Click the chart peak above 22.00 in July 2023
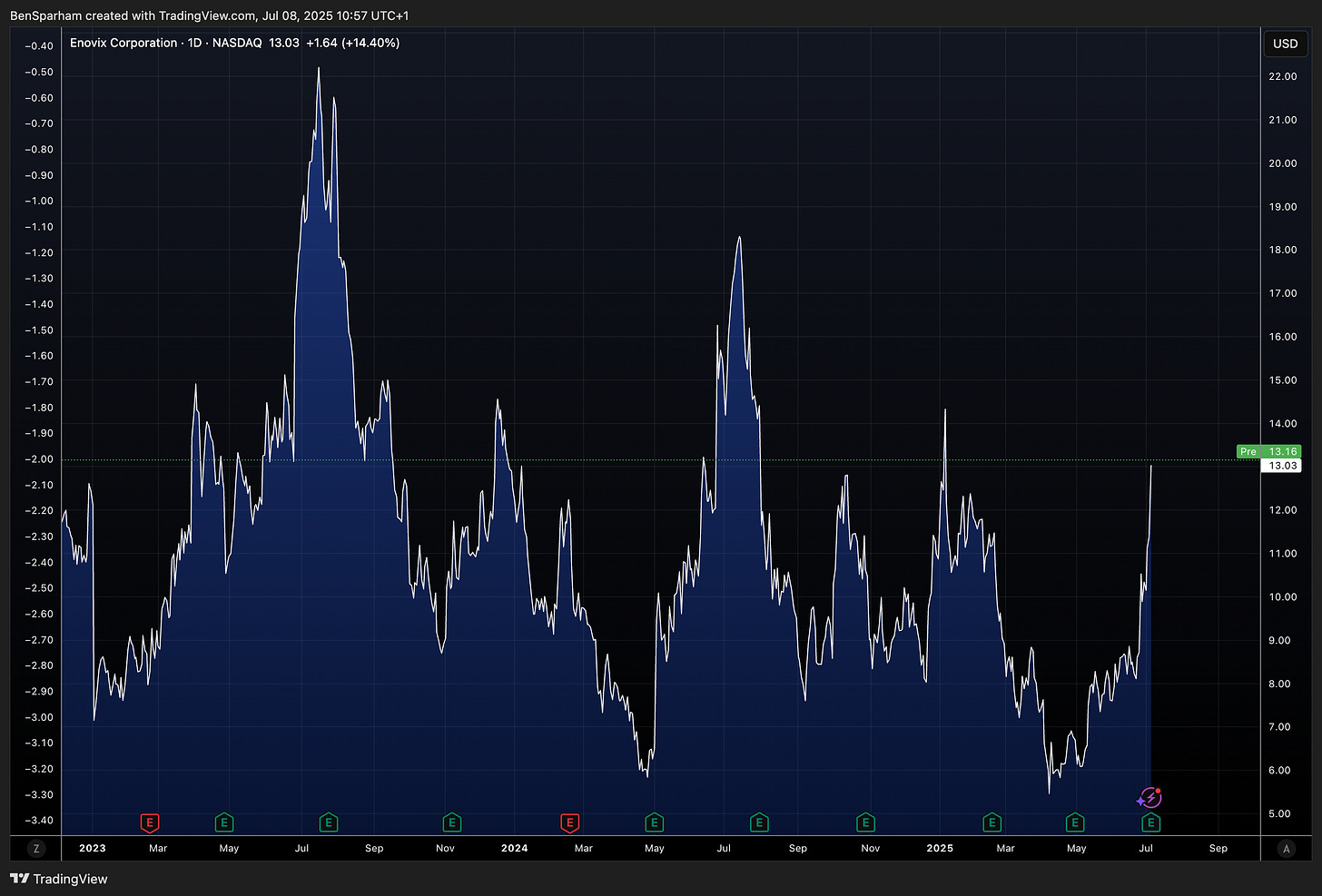The height and width of the screenshot is (896, 1322). pyautogui.click(x=319, y=69)
